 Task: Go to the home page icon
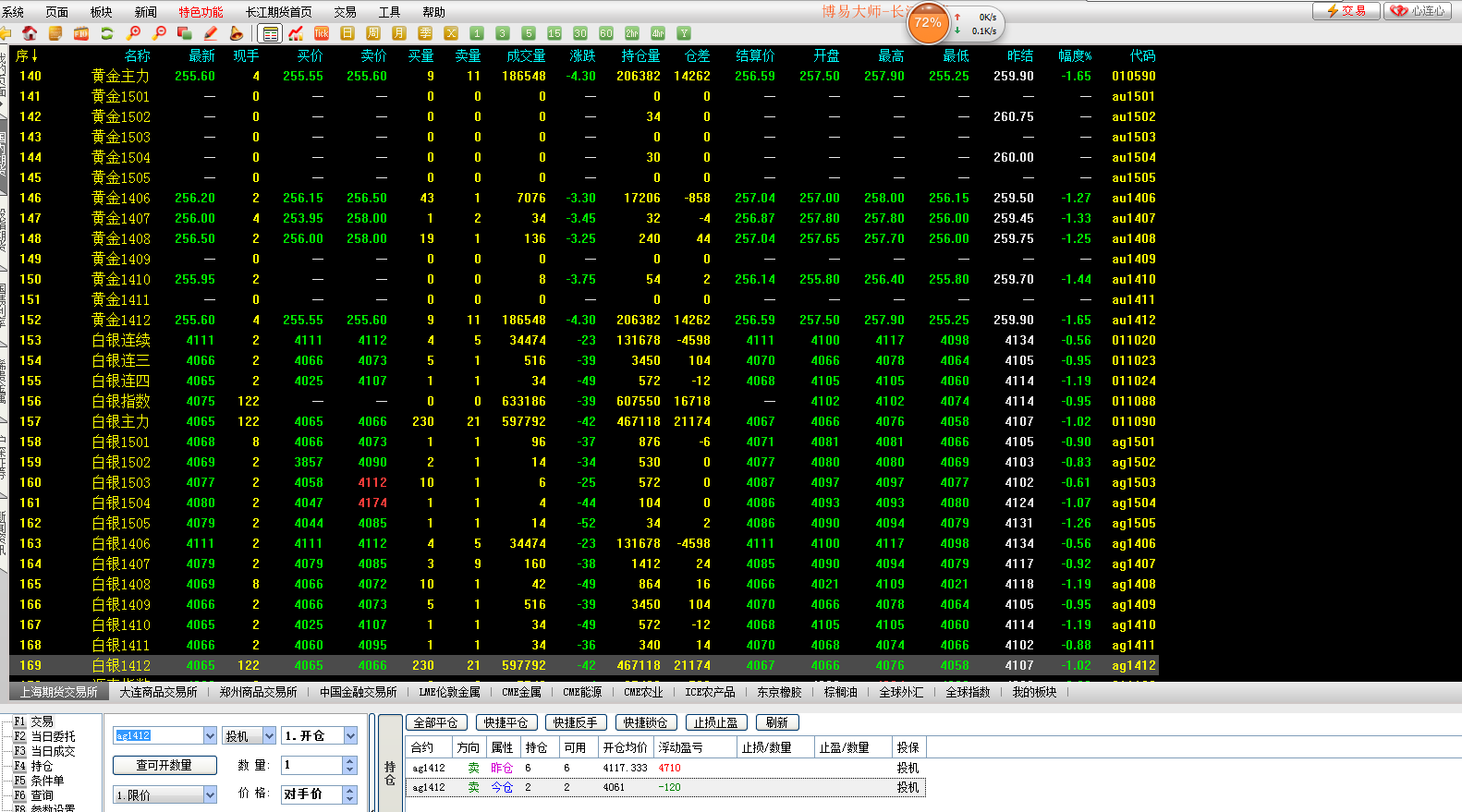coord(30,33)
